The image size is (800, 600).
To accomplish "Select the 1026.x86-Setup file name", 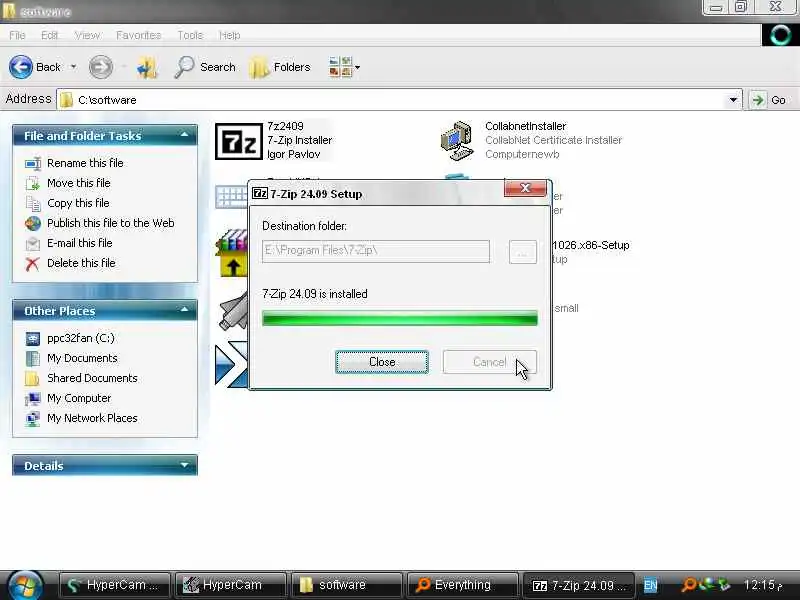I will click(591, 245).
